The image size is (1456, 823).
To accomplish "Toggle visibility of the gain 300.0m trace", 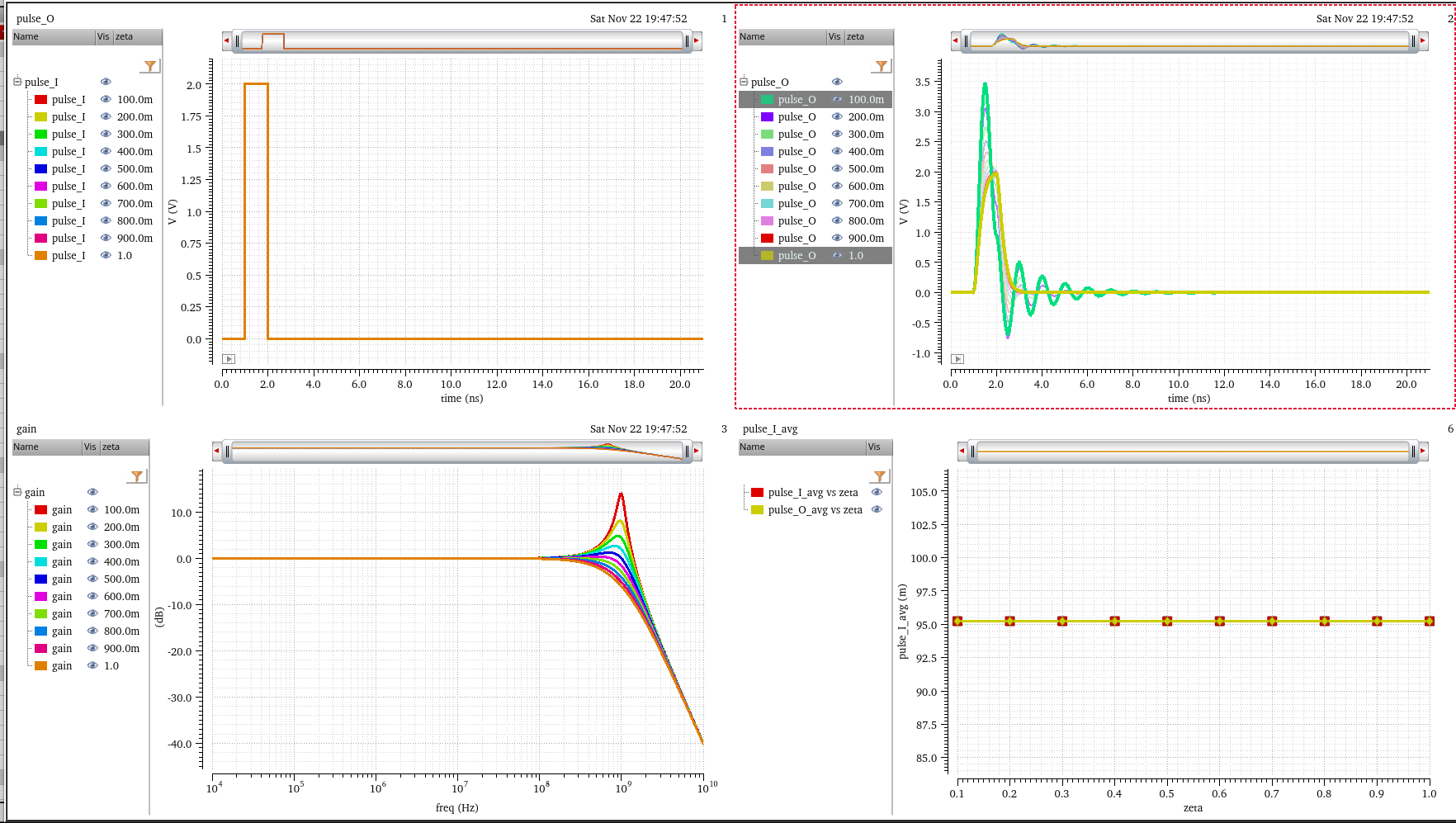I will tap(92, 544).
